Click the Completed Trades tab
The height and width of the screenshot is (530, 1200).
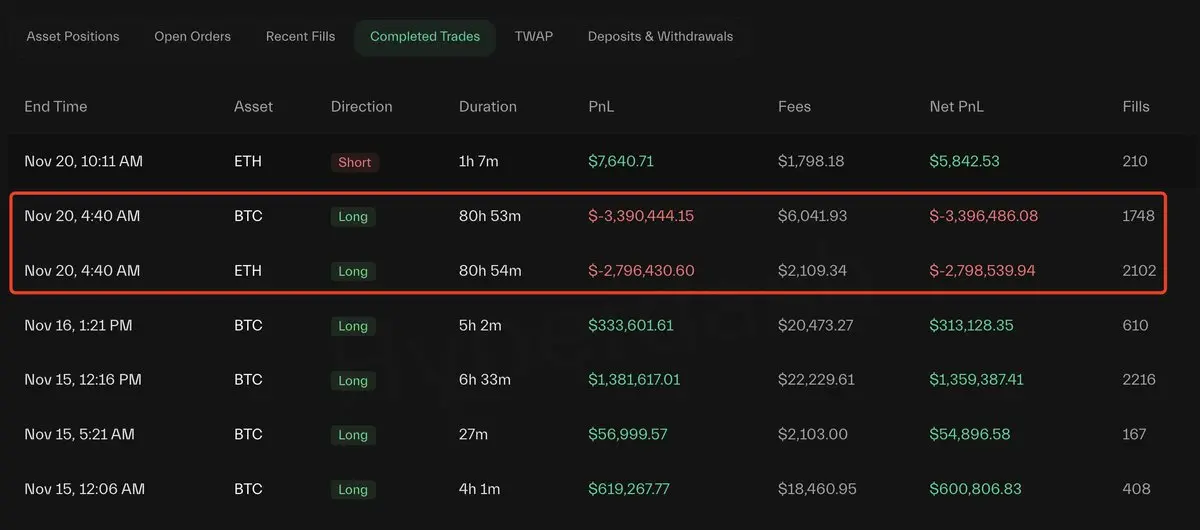pyautogui.click(x=425, y=37)
